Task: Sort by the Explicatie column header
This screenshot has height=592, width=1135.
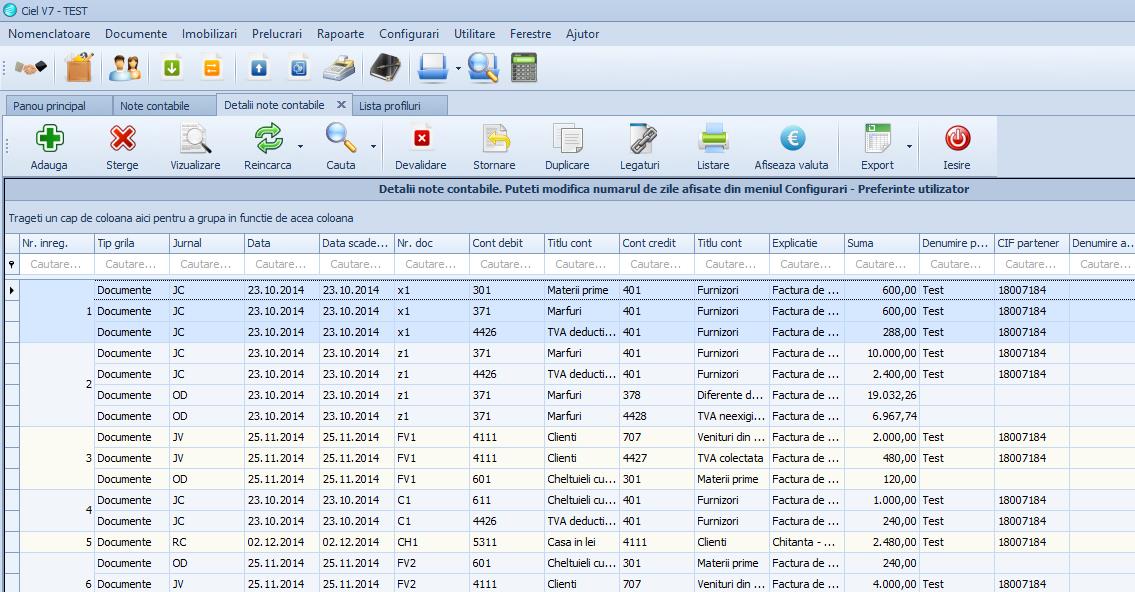Action: click(x=807, y=243)
